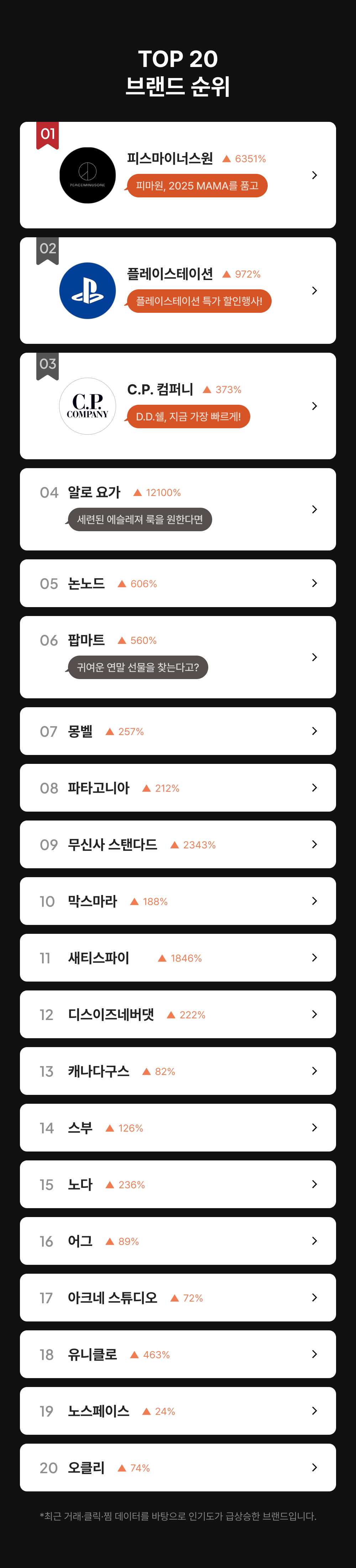Click the PlayStation logo icon
This screenshot has height=1568, width=356.
[x=88, y=290]
